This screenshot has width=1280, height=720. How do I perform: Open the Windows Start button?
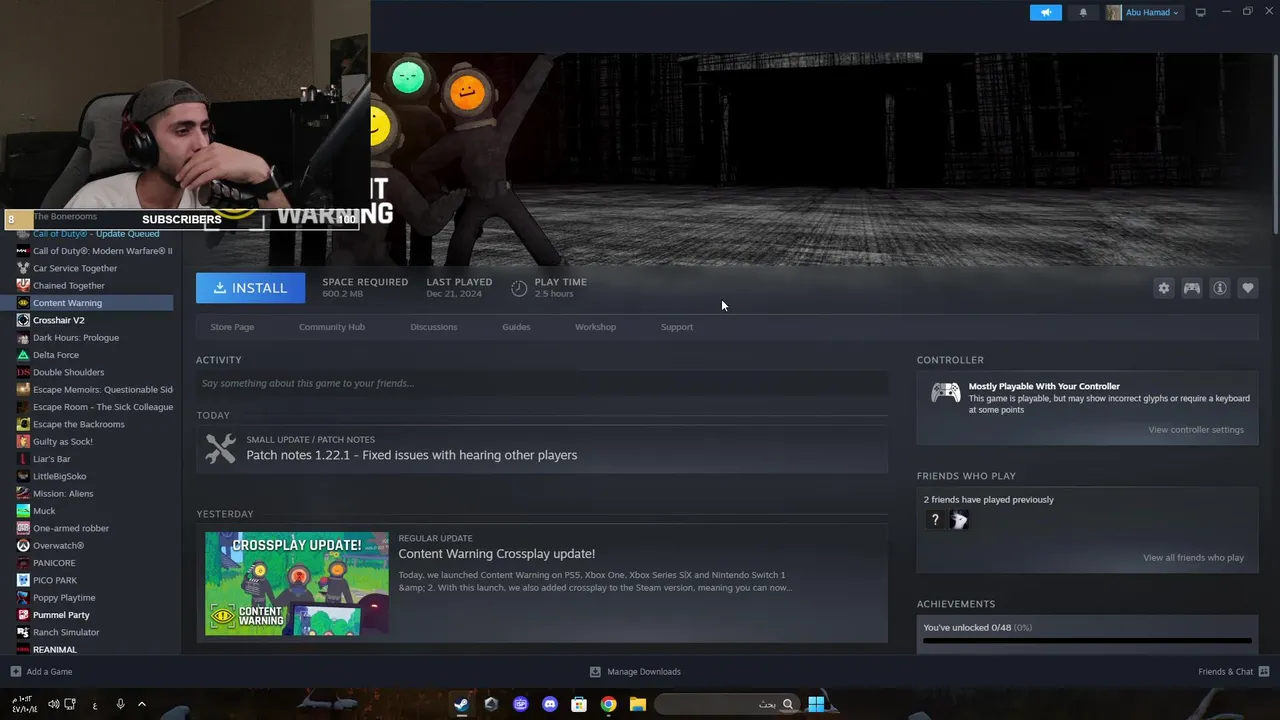click(x=816, y=704)
